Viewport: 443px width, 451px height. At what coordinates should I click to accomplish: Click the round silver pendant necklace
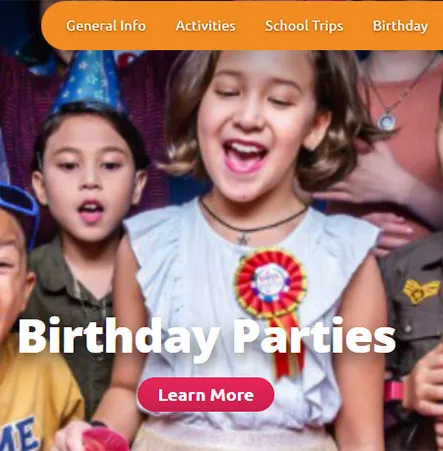click(387, 122)
